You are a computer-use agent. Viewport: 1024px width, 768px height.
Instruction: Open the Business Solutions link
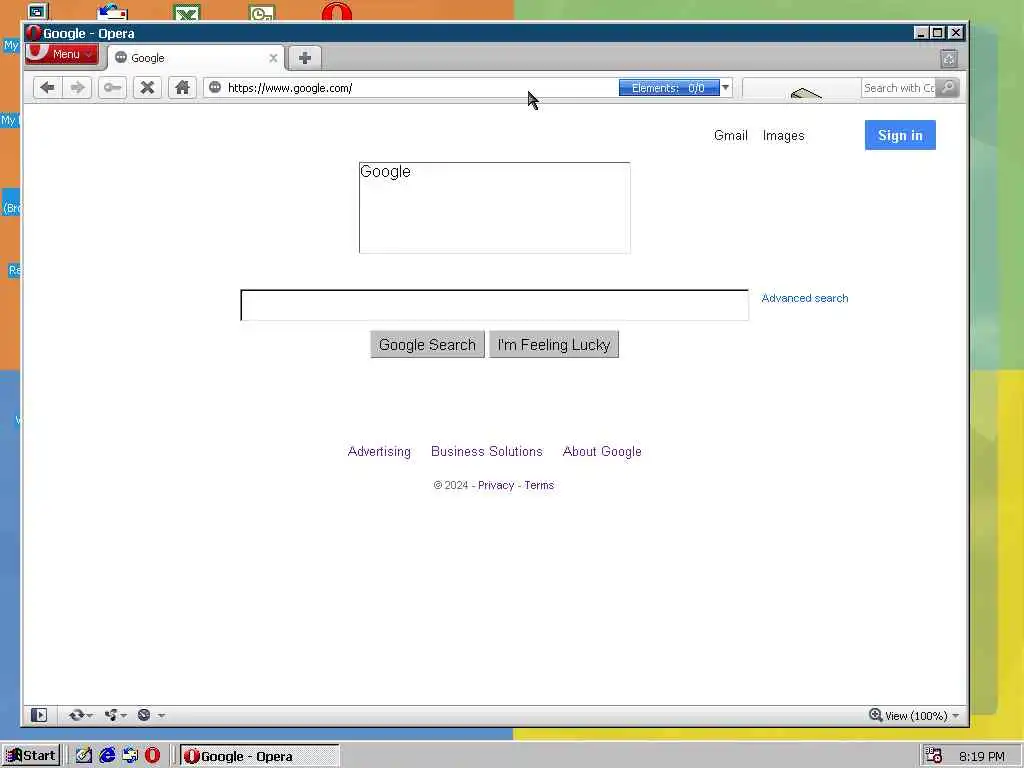pos(487,451)
